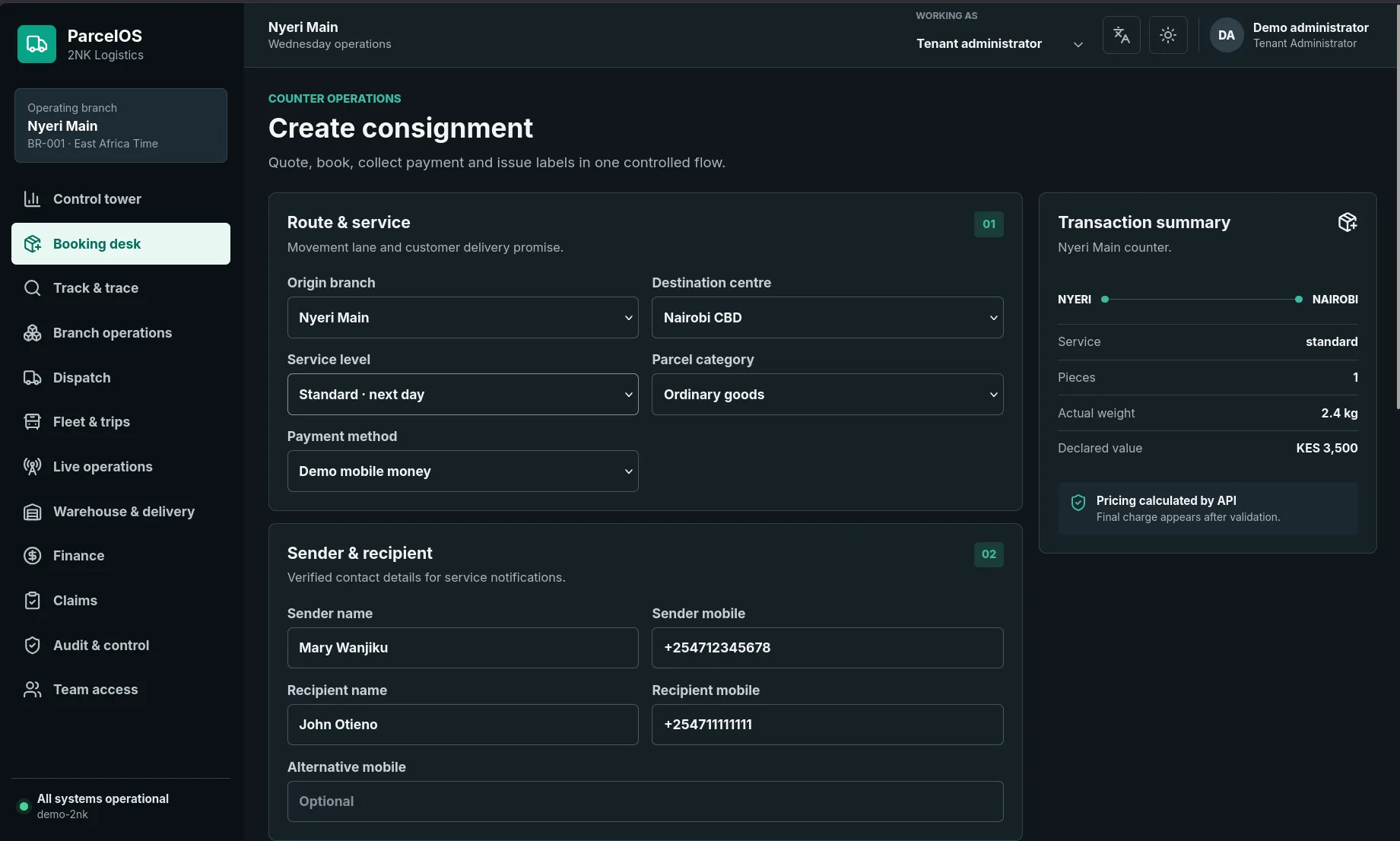Open the Working as role dropdown
This screenshot has height=841, width=1400.
click(999, 43)
